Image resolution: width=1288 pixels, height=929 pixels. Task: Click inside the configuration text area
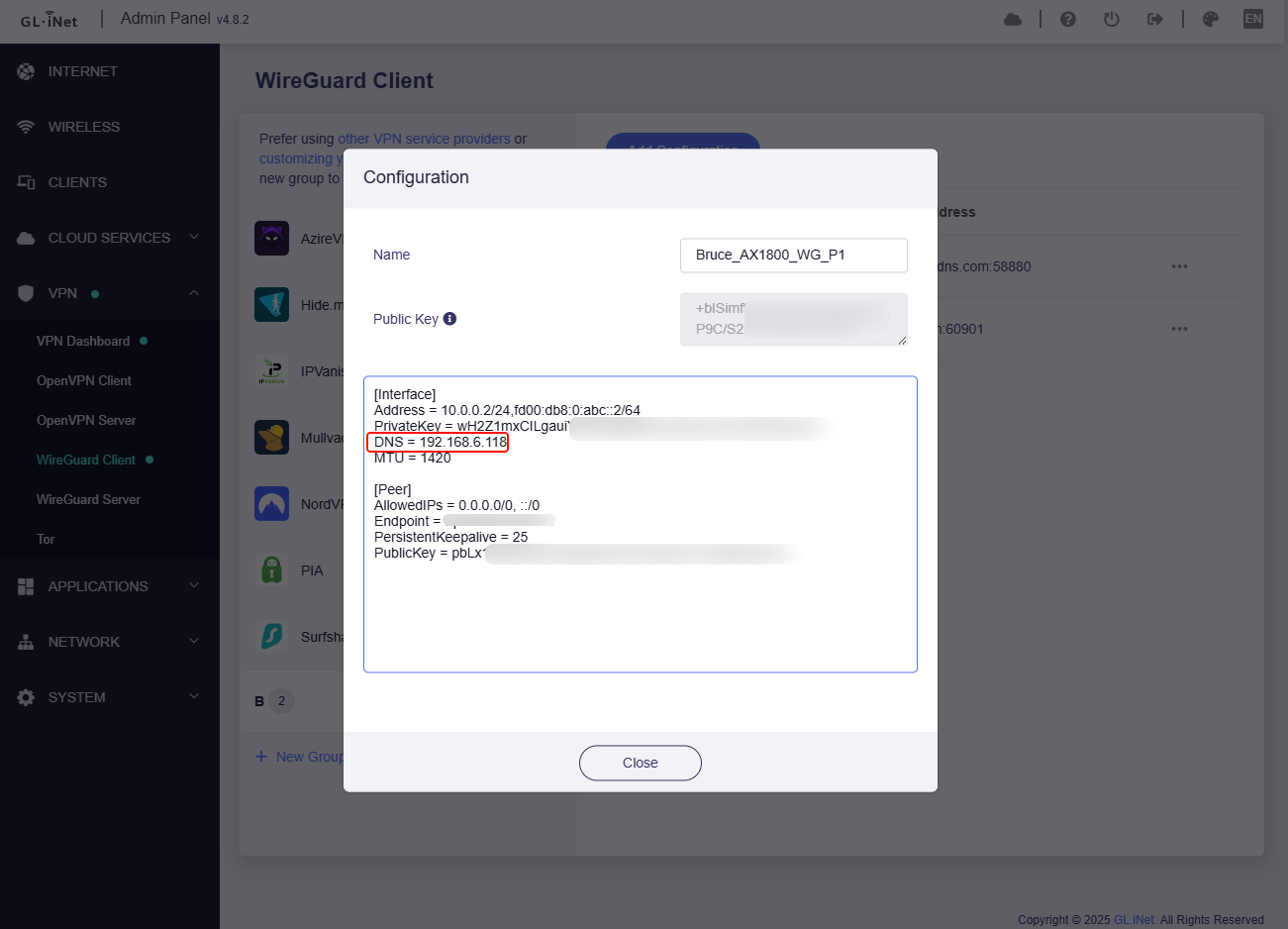pyautogui.click(x=640, y=614)
